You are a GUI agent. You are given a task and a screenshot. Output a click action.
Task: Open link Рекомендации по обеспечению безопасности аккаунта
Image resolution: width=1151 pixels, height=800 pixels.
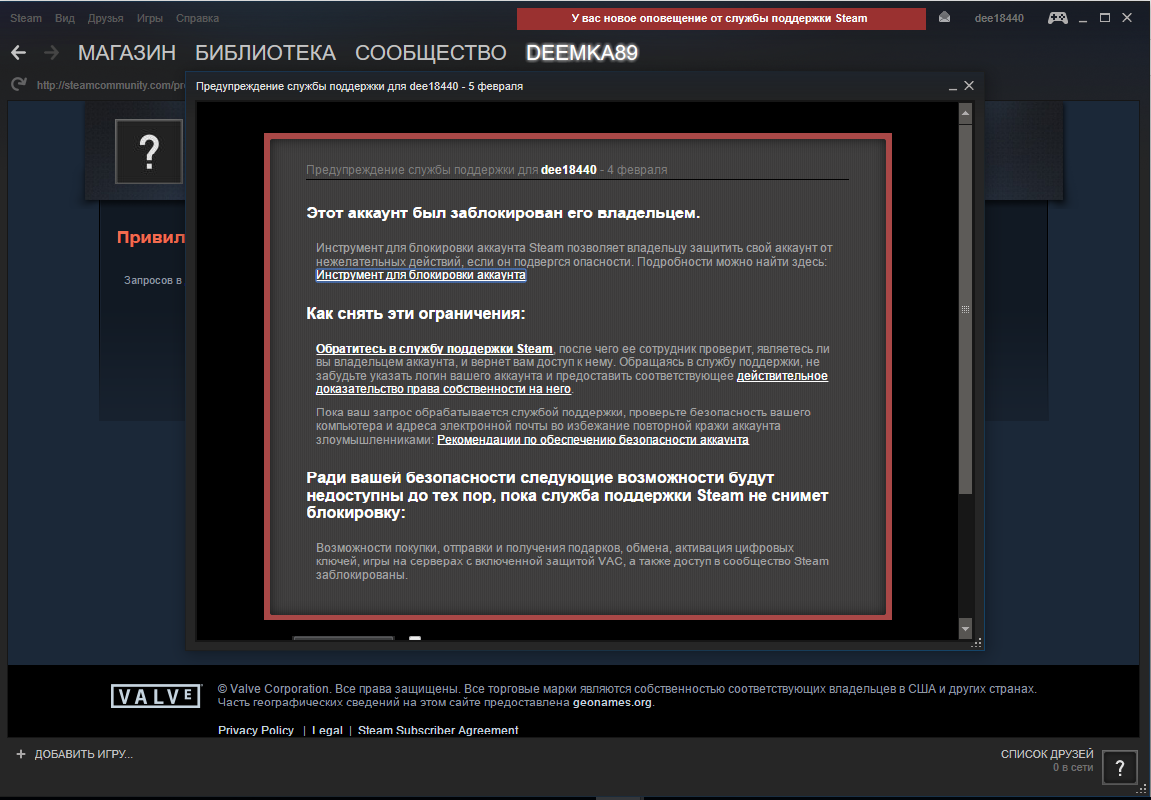593,440
